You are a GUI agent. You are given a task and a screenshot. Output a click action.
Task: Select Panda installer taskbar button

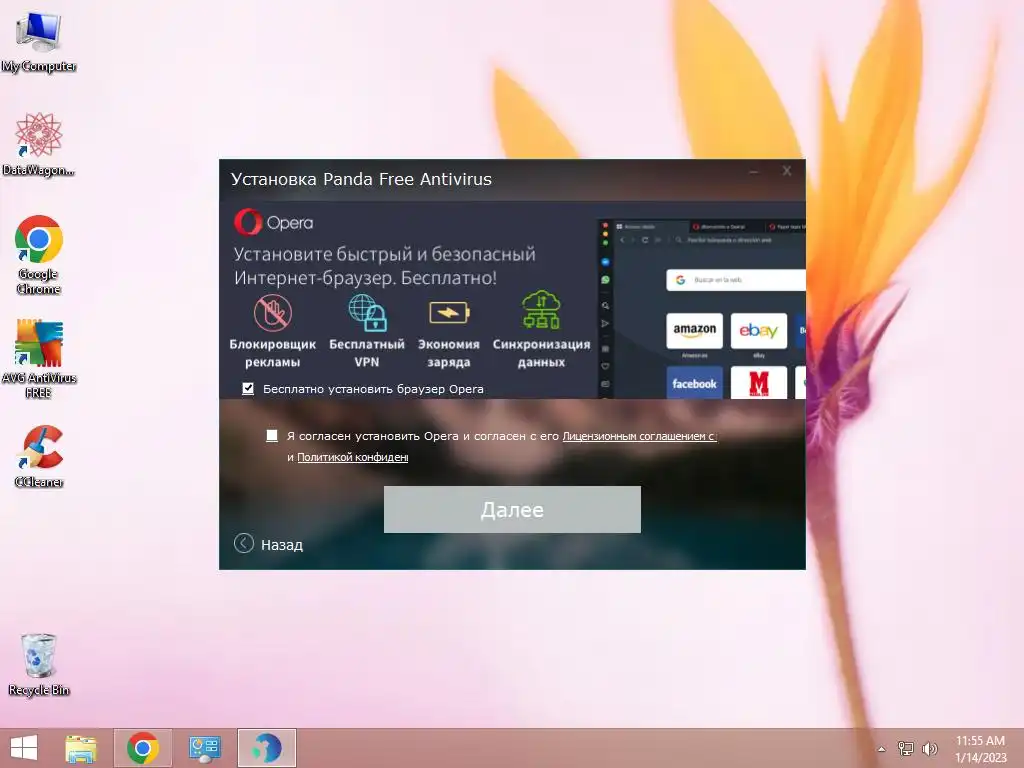click(x=266, y=748)
